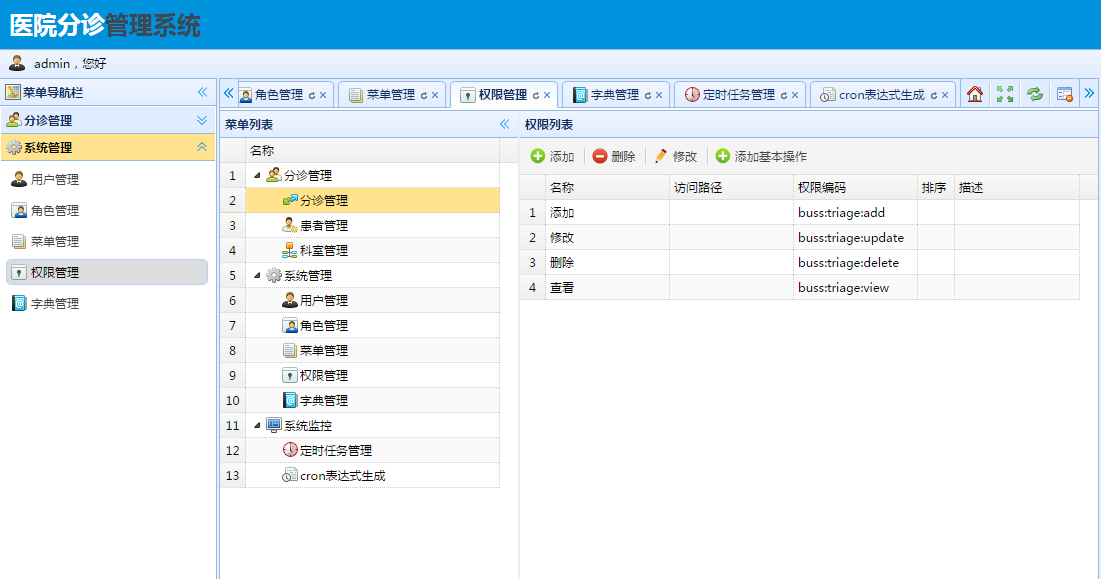Switch to the 定时任务管理 tab
1101x579 pixels.
pos(739,95)
